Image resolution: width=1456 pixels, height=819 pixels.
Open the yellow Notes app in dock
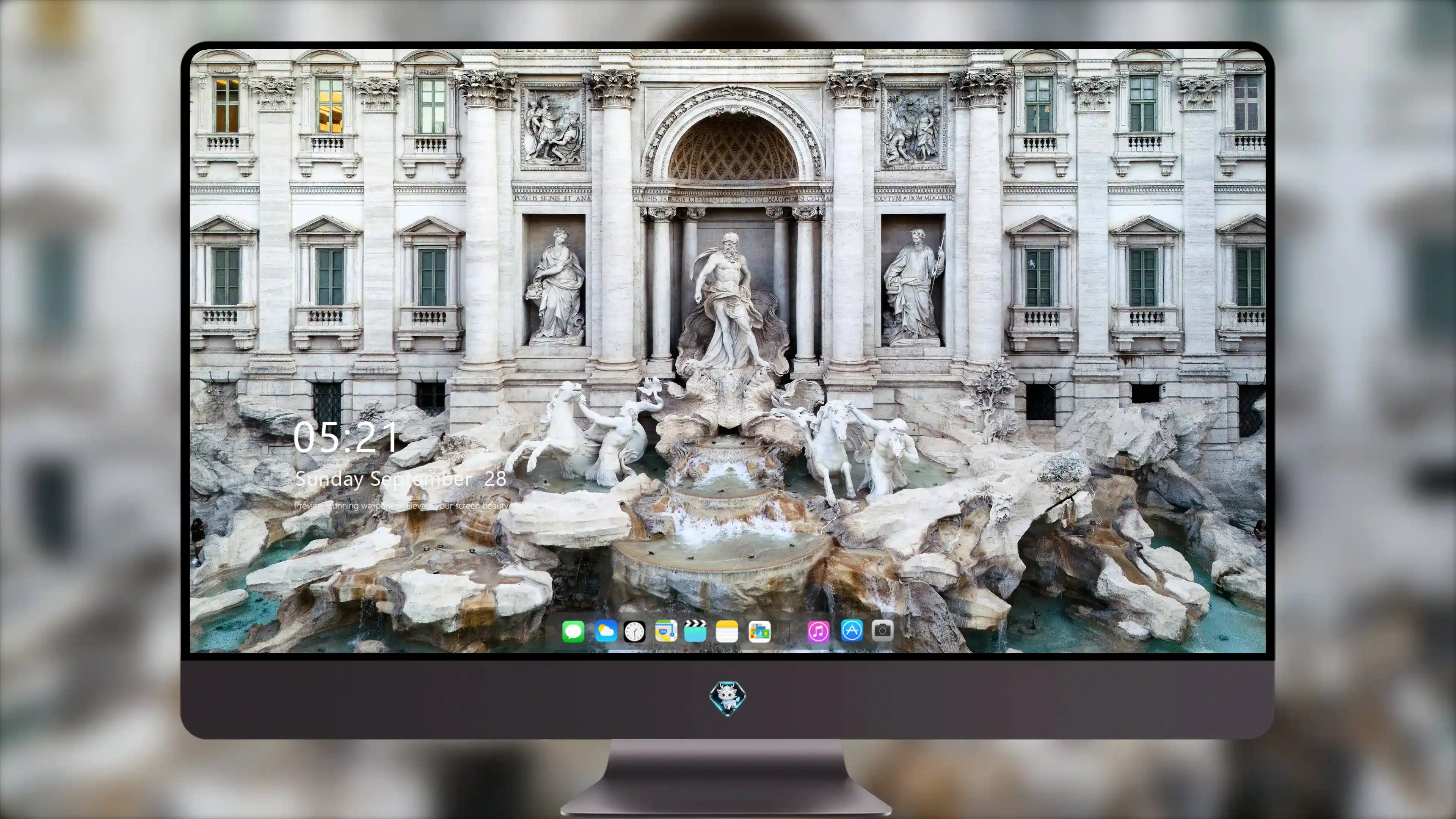[727, 631]
